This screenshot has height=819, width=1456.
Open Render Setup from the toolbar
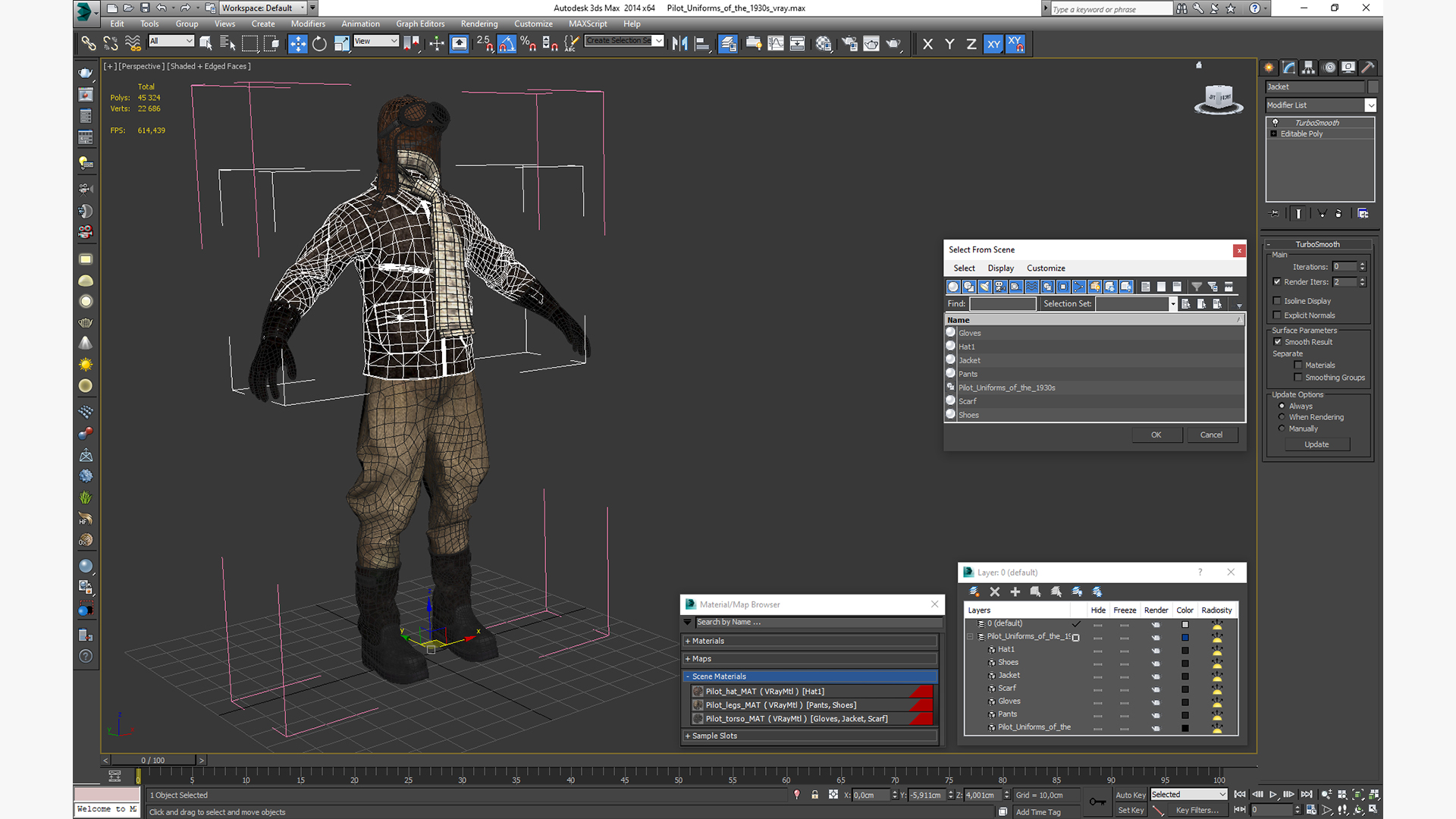pos(849,44)
